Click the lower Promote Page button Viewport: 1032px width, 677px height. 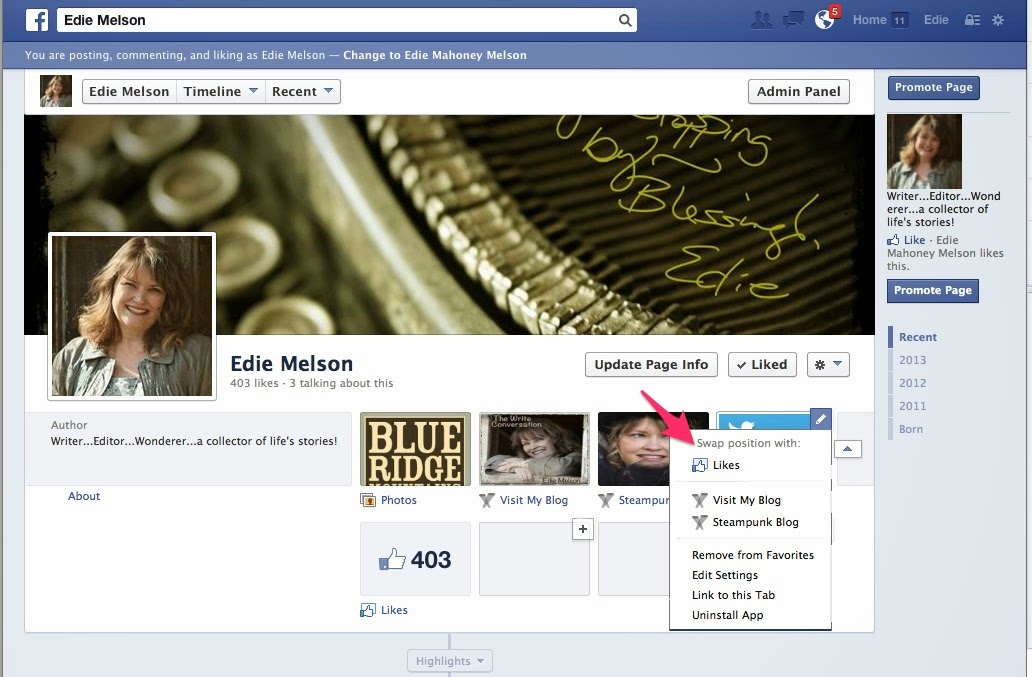tap(933, 290)
